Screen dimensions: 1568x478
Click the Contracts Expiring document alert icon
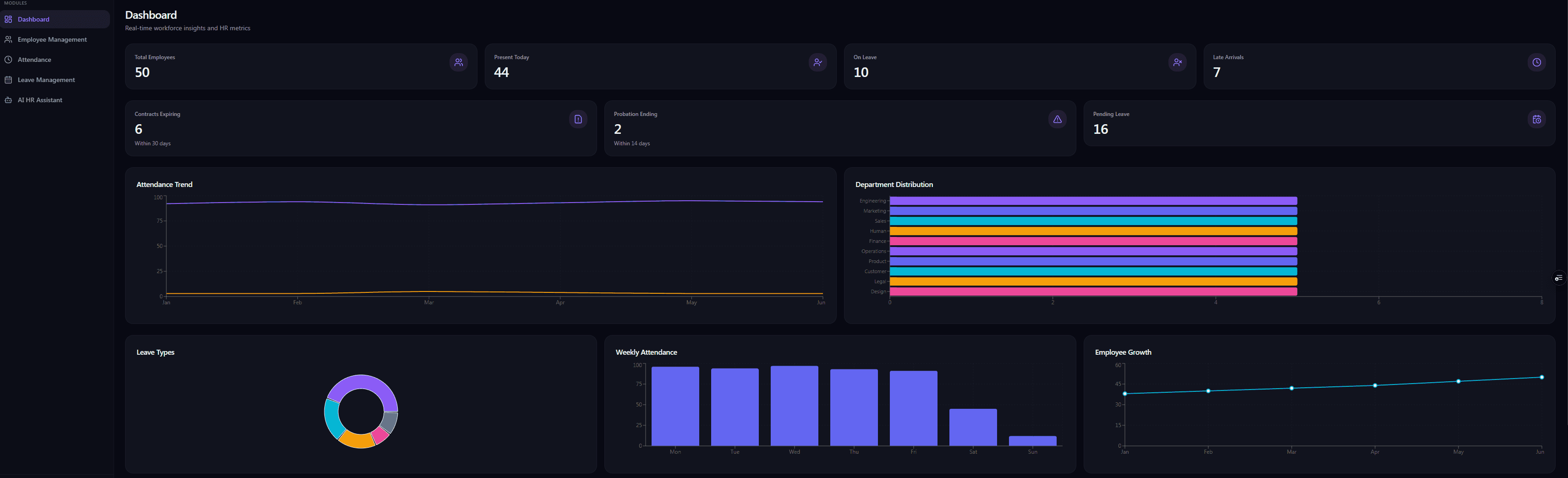click(x=578, y=119)
